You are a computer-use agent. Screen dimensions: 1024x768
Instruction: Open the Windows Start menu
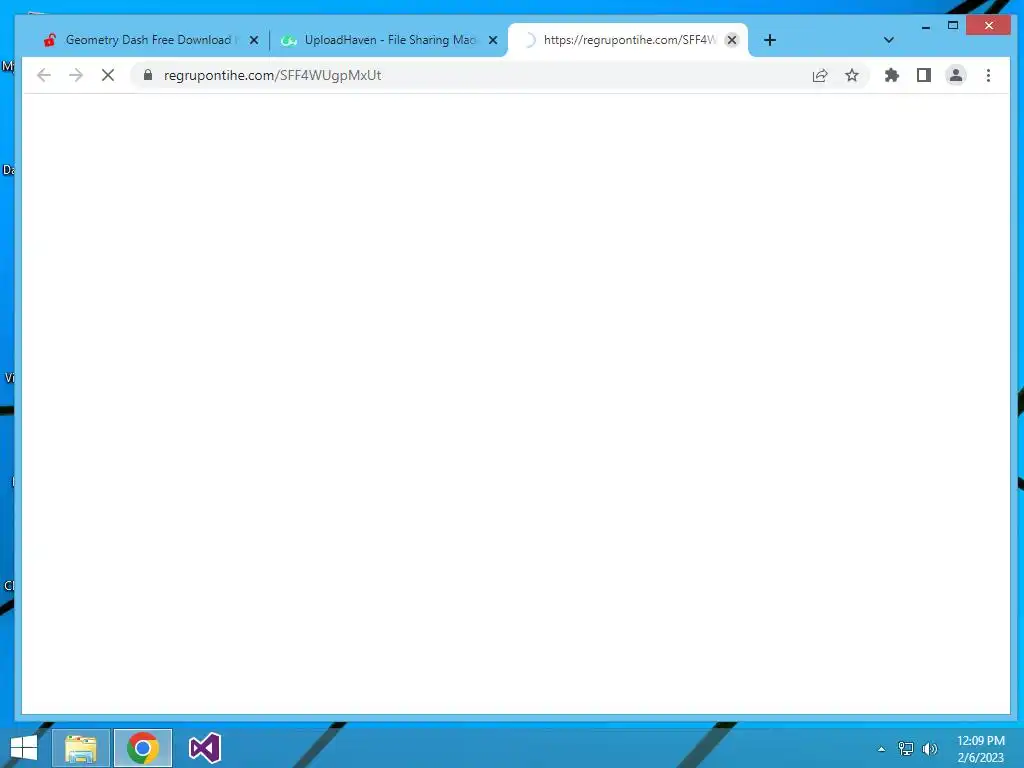(x=24, y=748)
